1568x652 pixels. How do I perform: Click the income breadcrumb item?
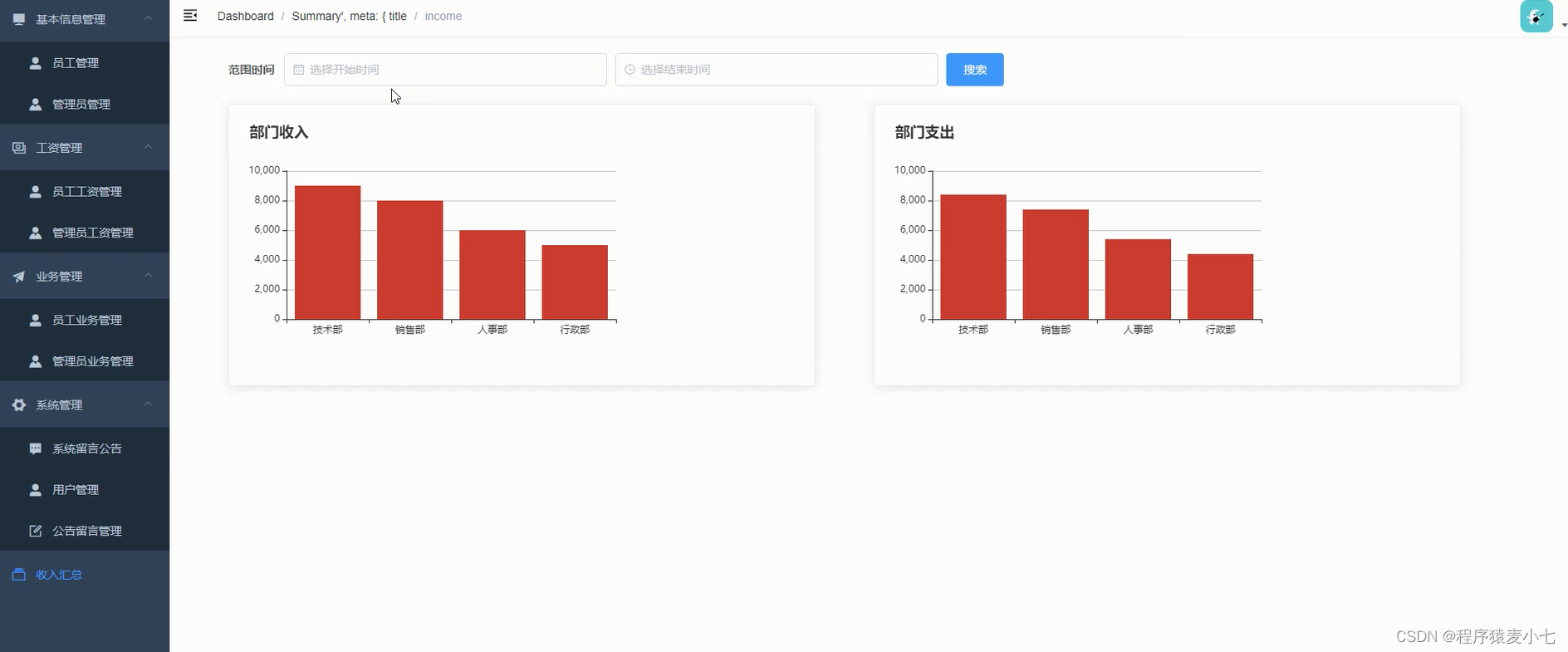(443, 16)
